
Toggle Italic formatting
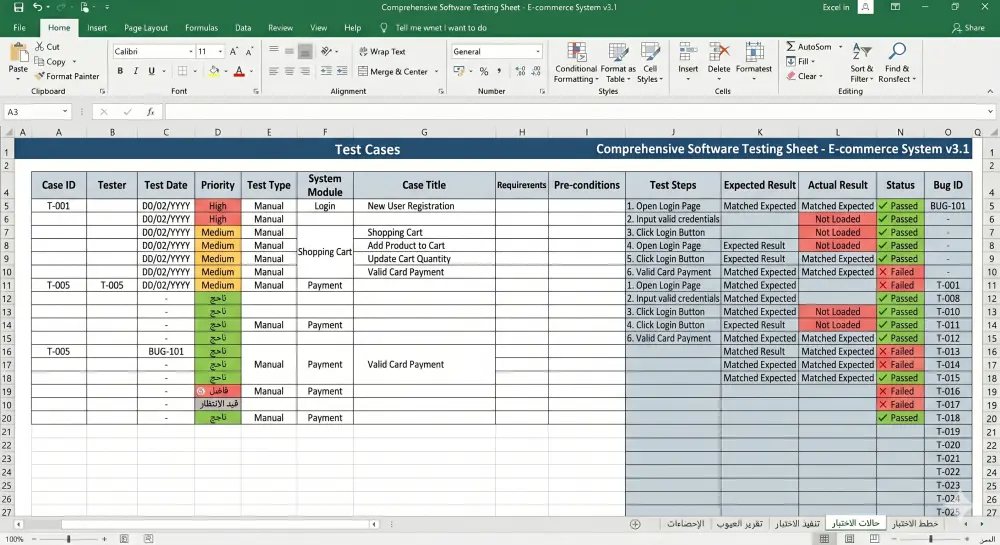[136, 71]
